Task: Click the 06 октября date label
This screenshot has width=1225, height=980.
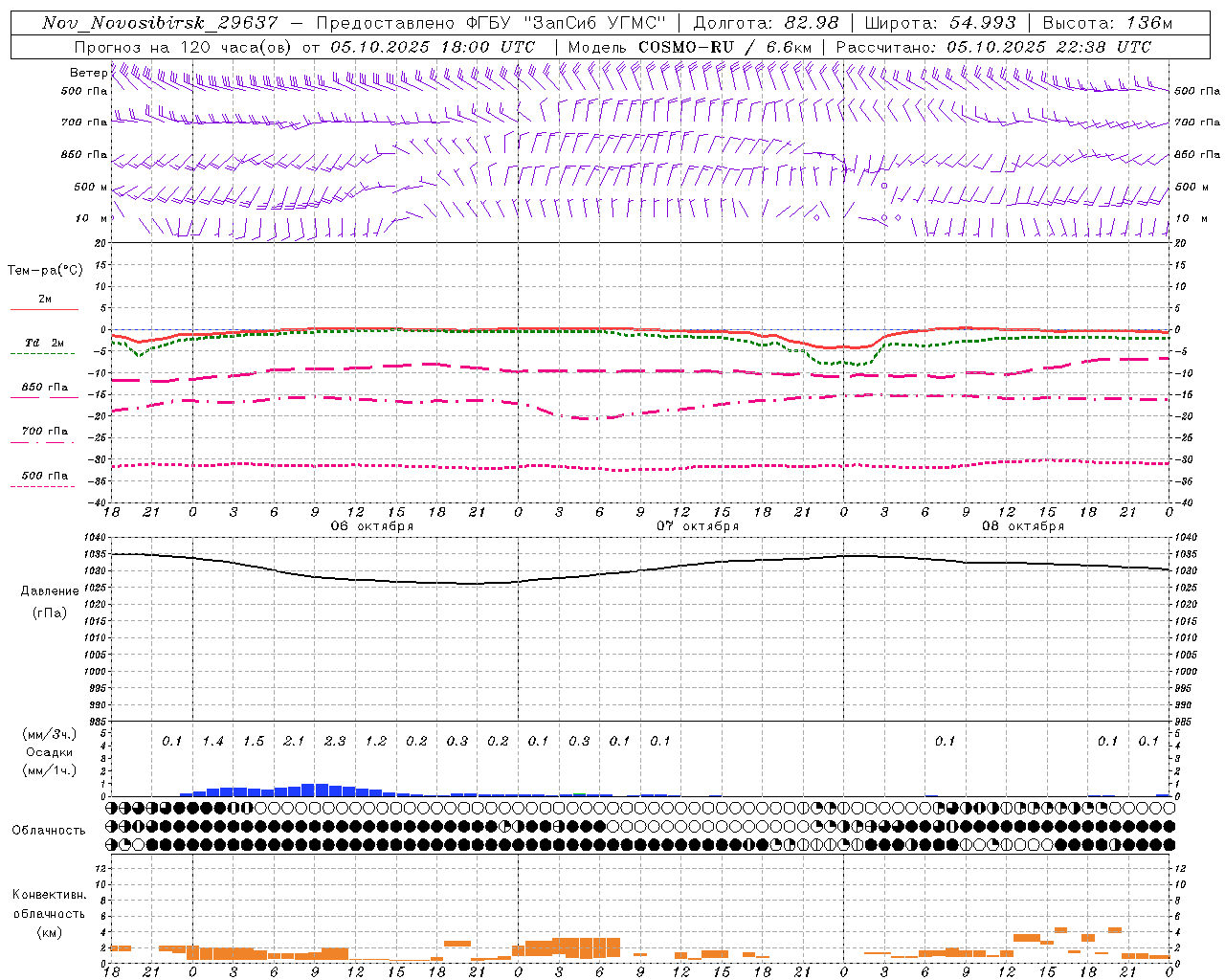Action: point(372,526)
